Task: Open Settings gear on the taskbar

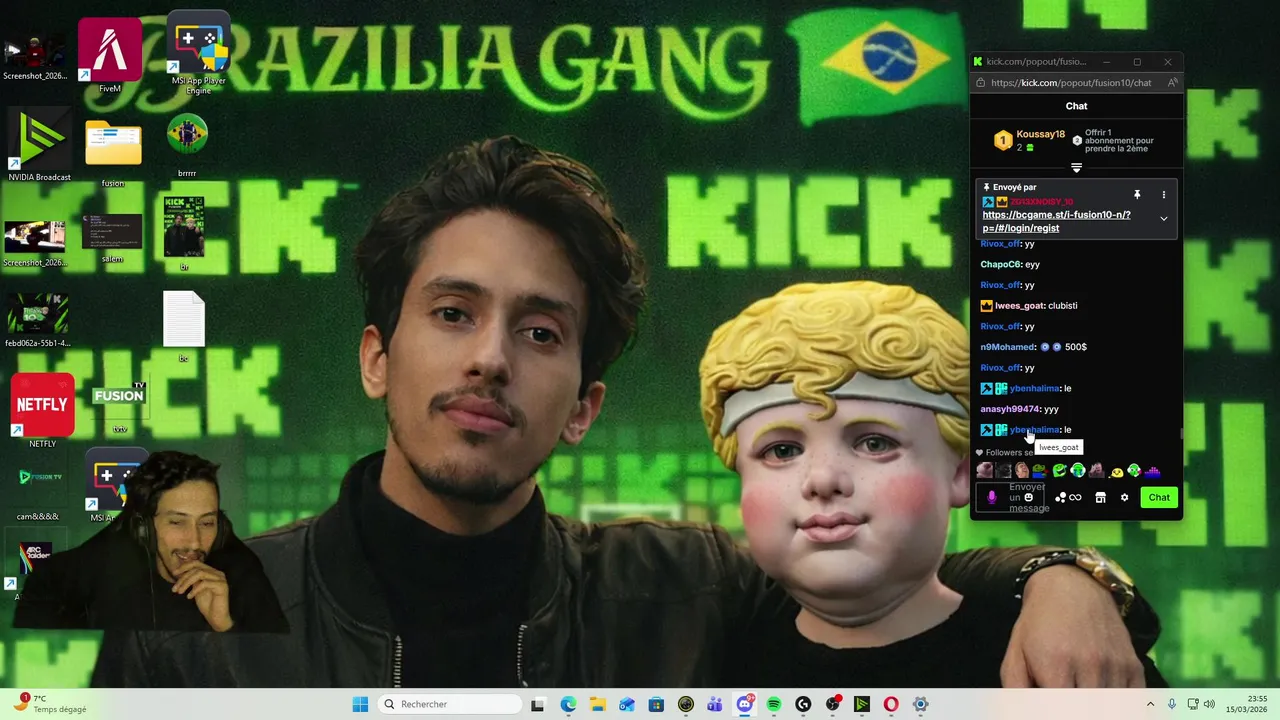Action: pyautogui.click(x=920, y=704)
